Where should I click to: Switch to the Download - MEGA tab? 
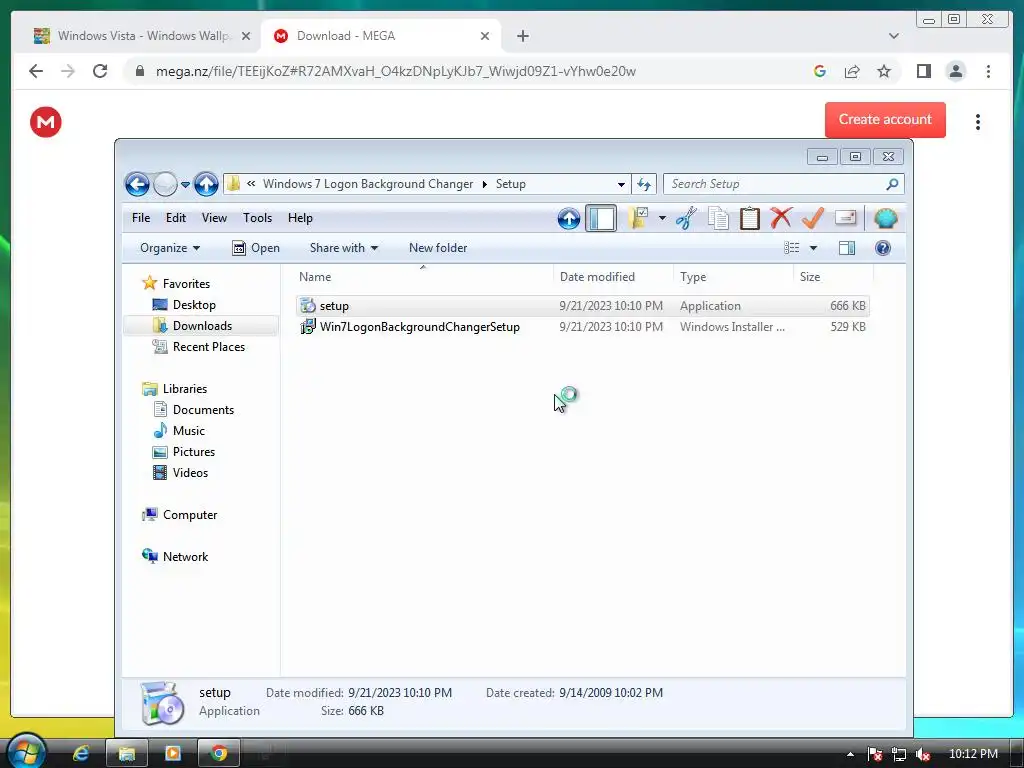click(x=381, y=36)
